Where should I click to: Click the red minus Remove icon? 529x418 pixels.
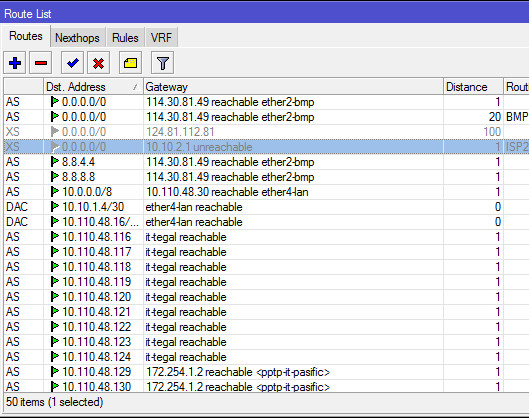click(x=40, y=63)
